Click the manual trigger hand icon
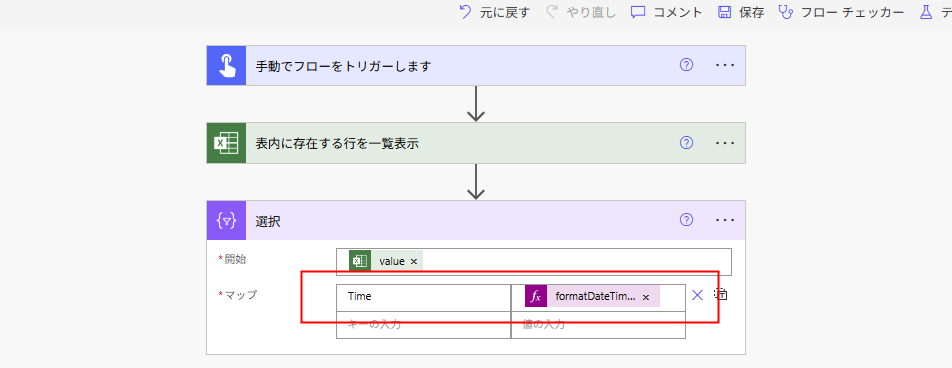Image resolution: width=952 pixels, height=368 pixels. coord(226,66)
